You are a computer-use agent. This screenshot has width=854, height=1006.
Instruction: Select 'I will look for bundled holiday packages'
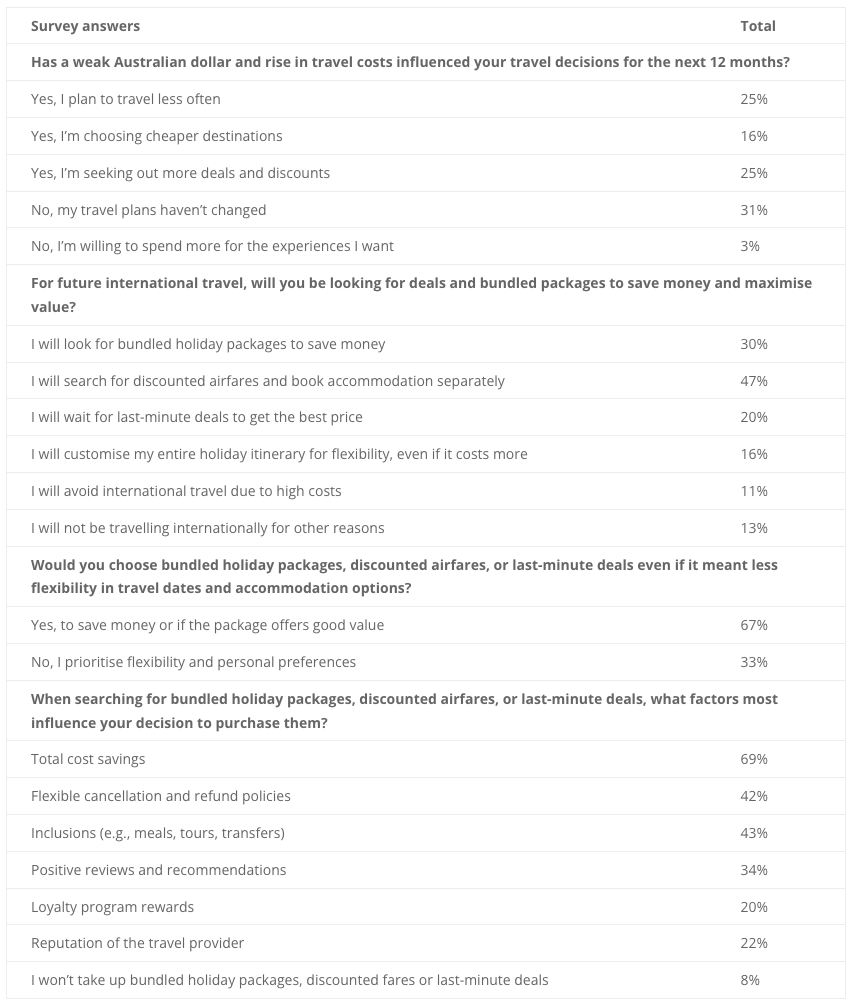click(208, 345)
